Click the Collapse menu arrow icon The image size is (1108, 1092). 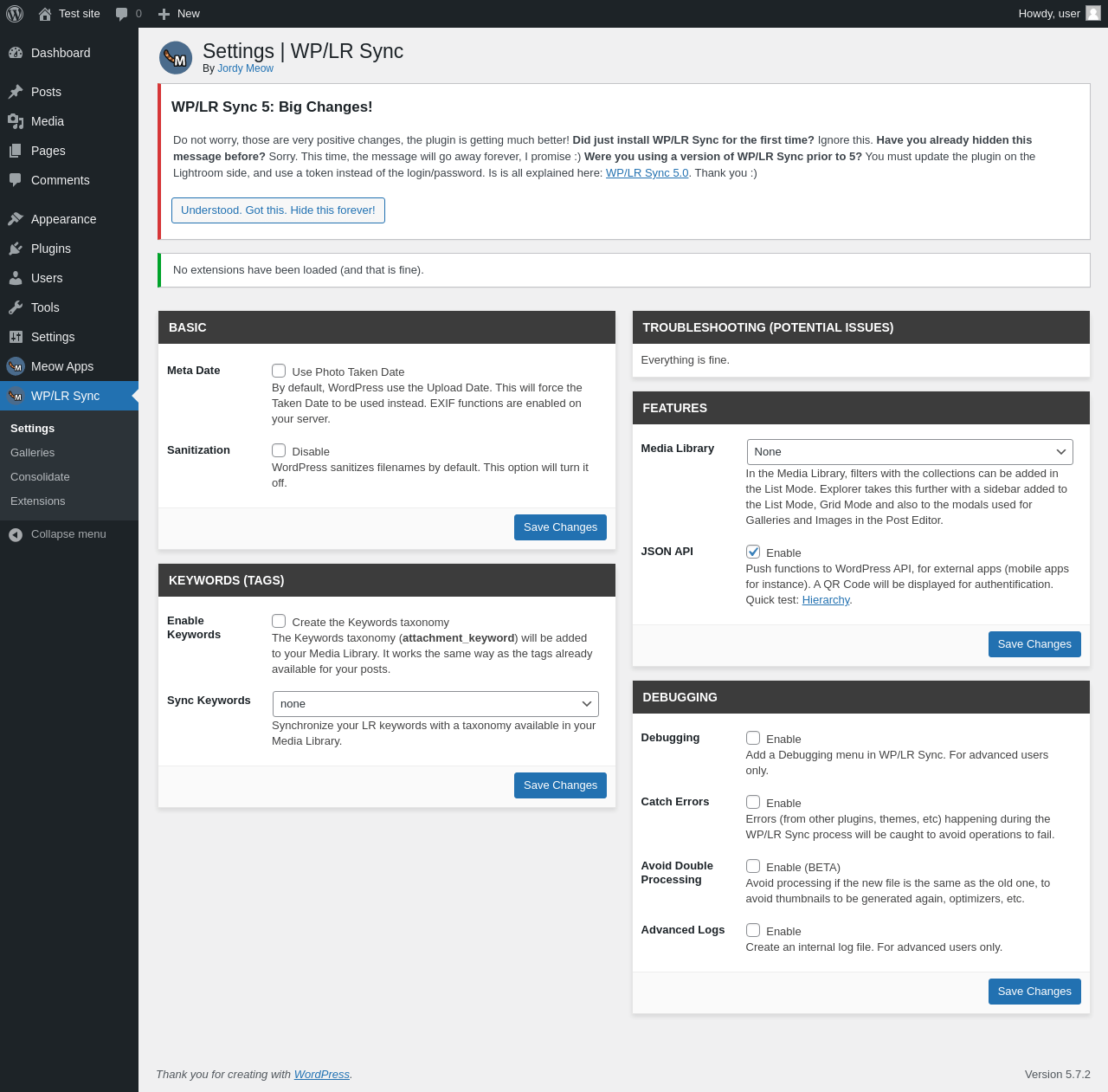pyautogui.click(x=16, y=534)
